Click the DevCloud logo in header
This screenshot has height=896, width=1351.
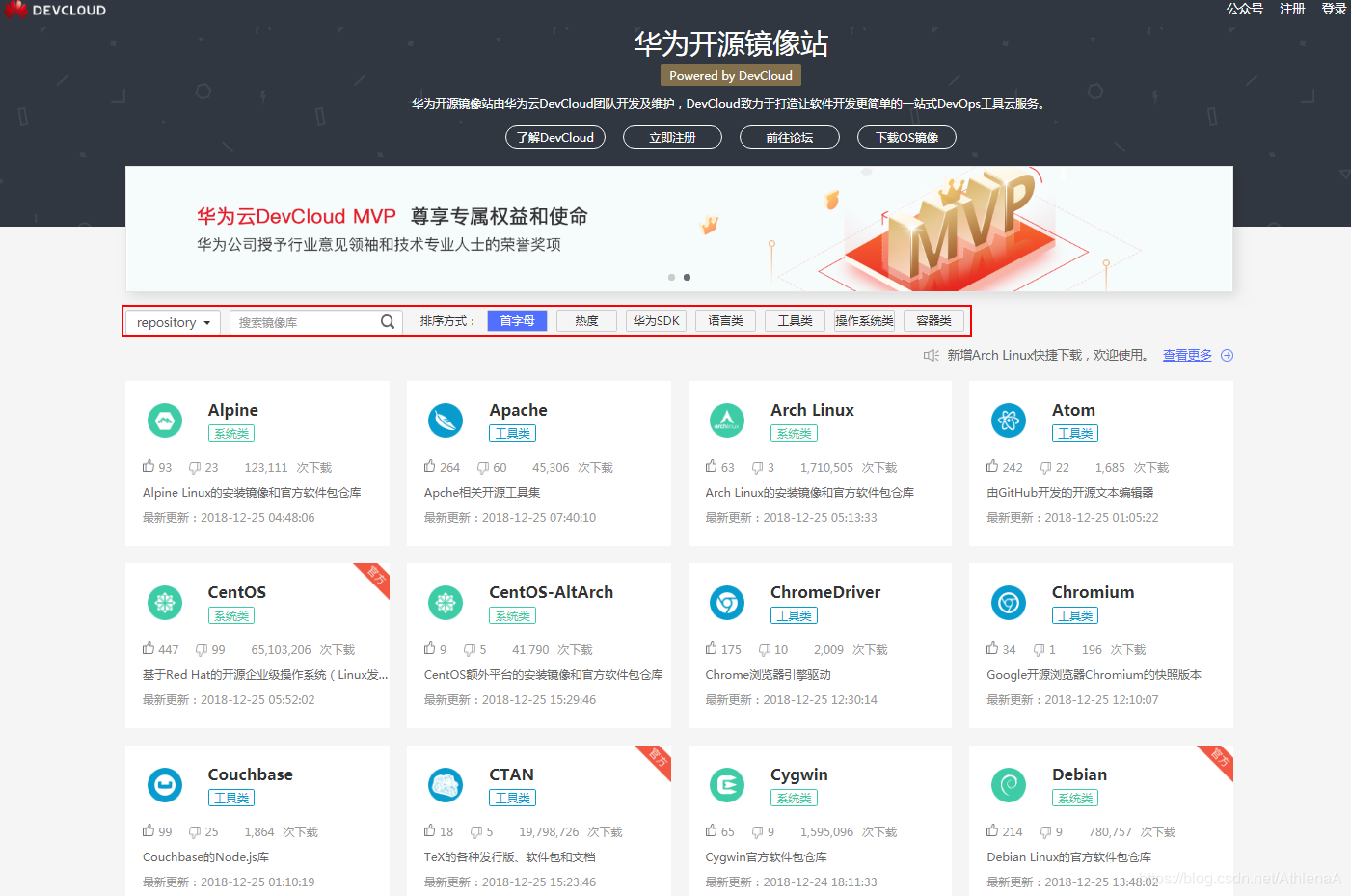(55, 10)
